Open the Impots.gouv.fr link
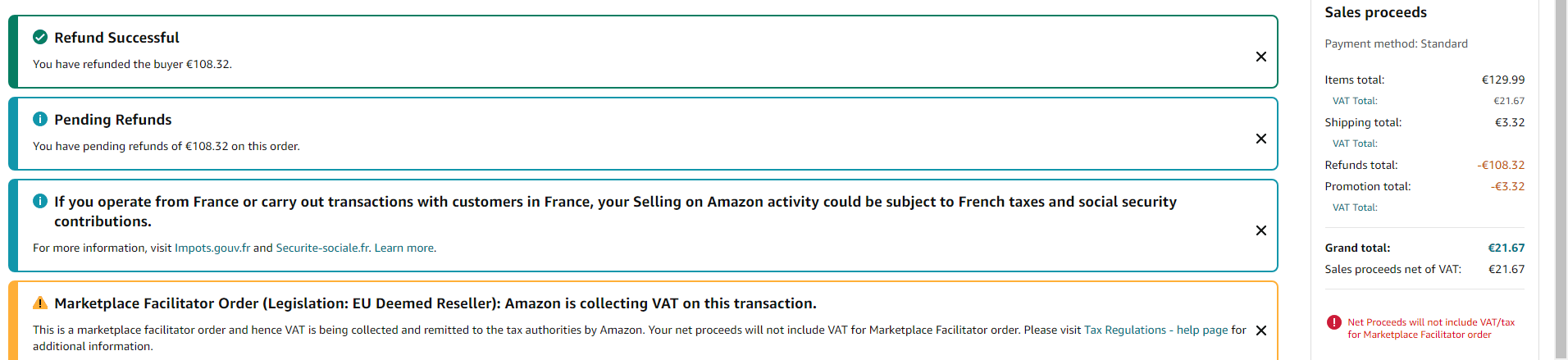This screenshot has height=360, width=1568. click(212, 248)
